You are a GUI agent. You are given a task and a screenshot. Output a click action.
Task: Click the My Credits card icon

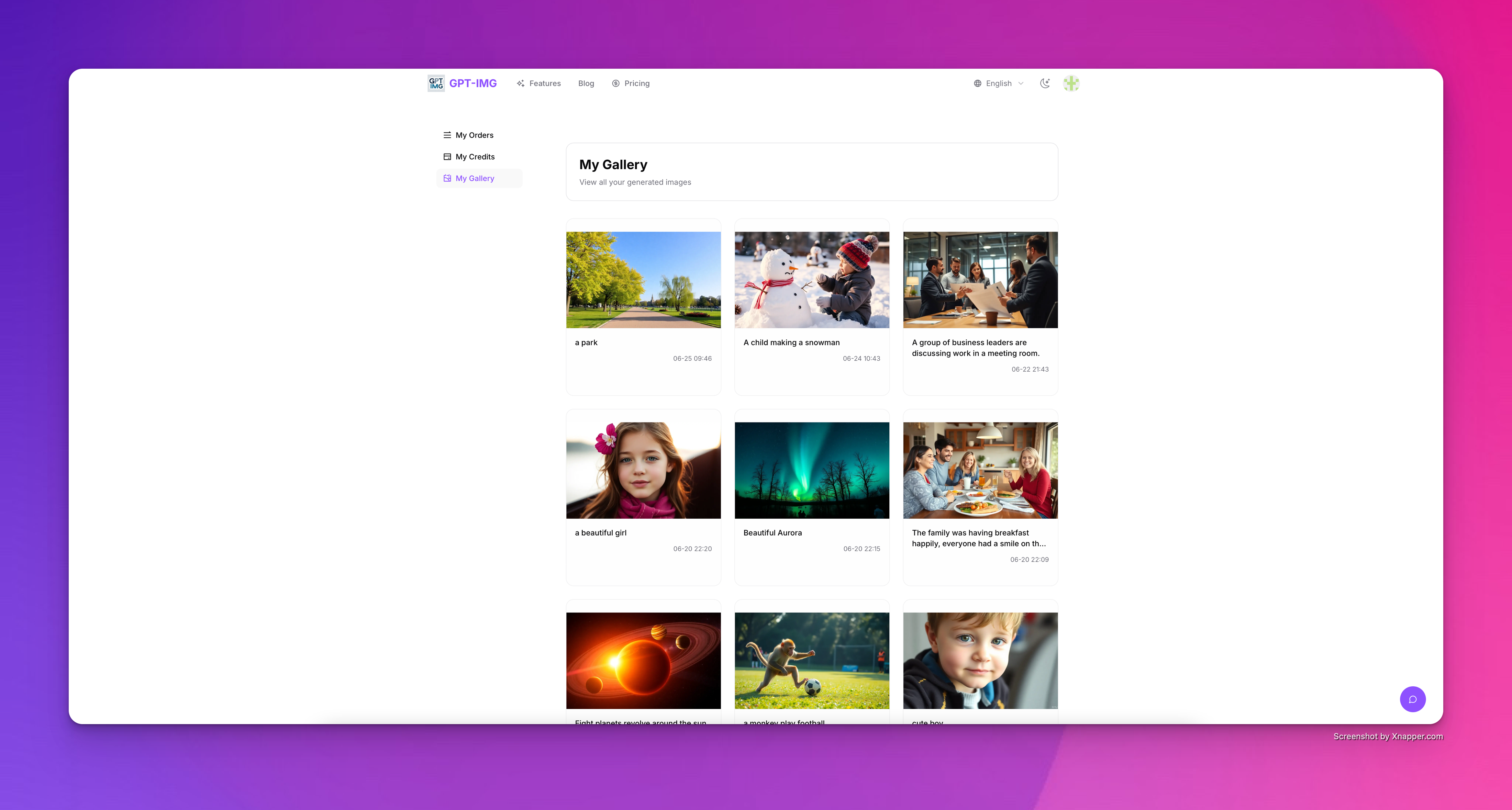tap(447, 157)
